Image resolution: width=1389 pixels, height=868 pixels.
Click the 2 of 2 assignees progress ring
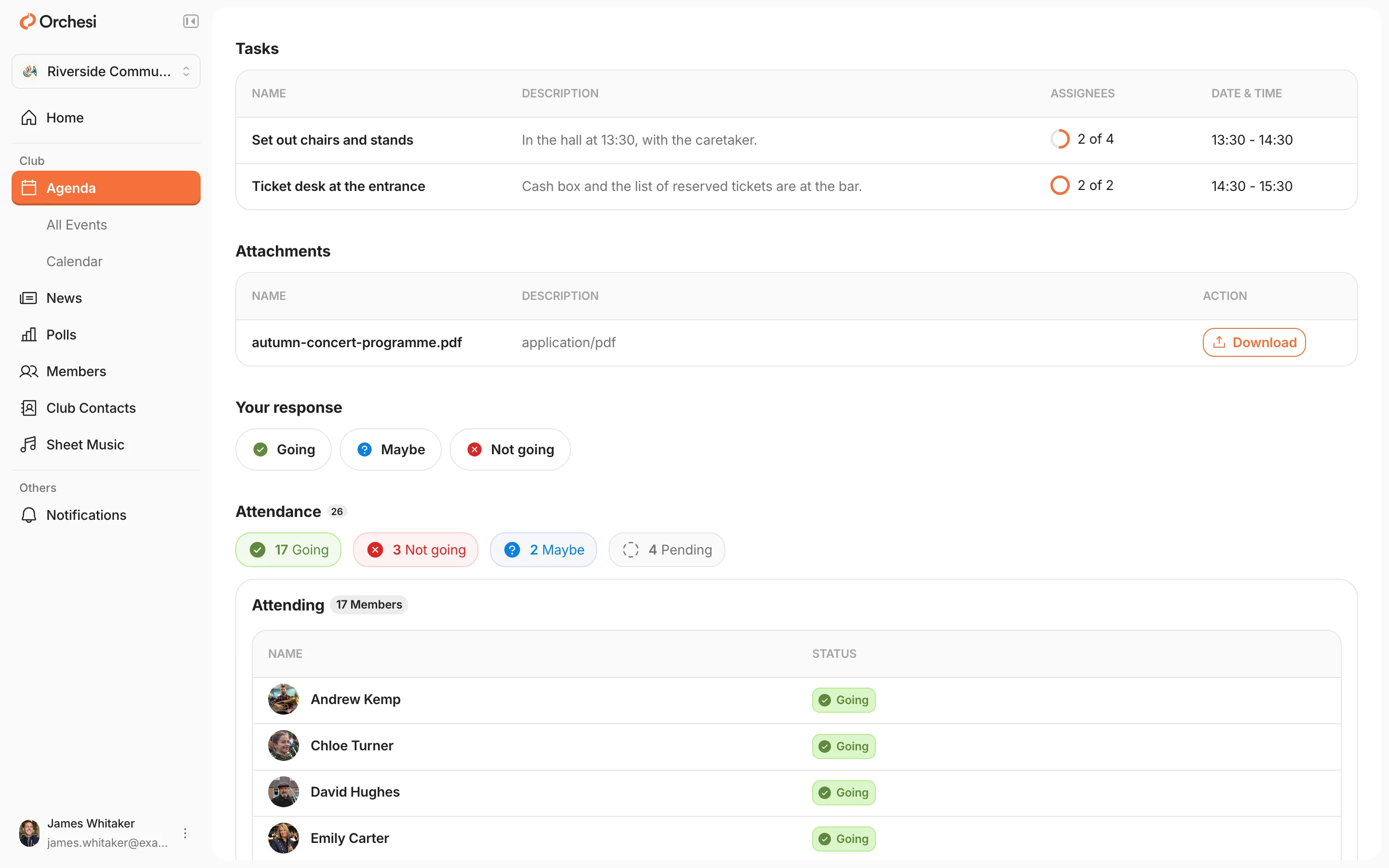[x=1060, y=186]
